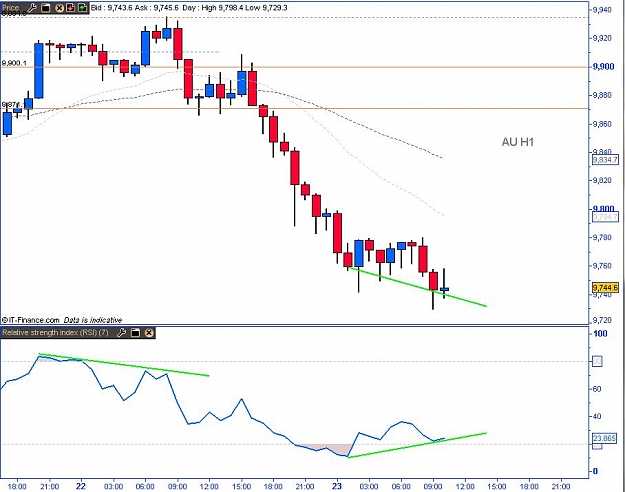Click the 9,794.7 moving average value tag
This screenshot has height=492, width=625.
point(605,217)
